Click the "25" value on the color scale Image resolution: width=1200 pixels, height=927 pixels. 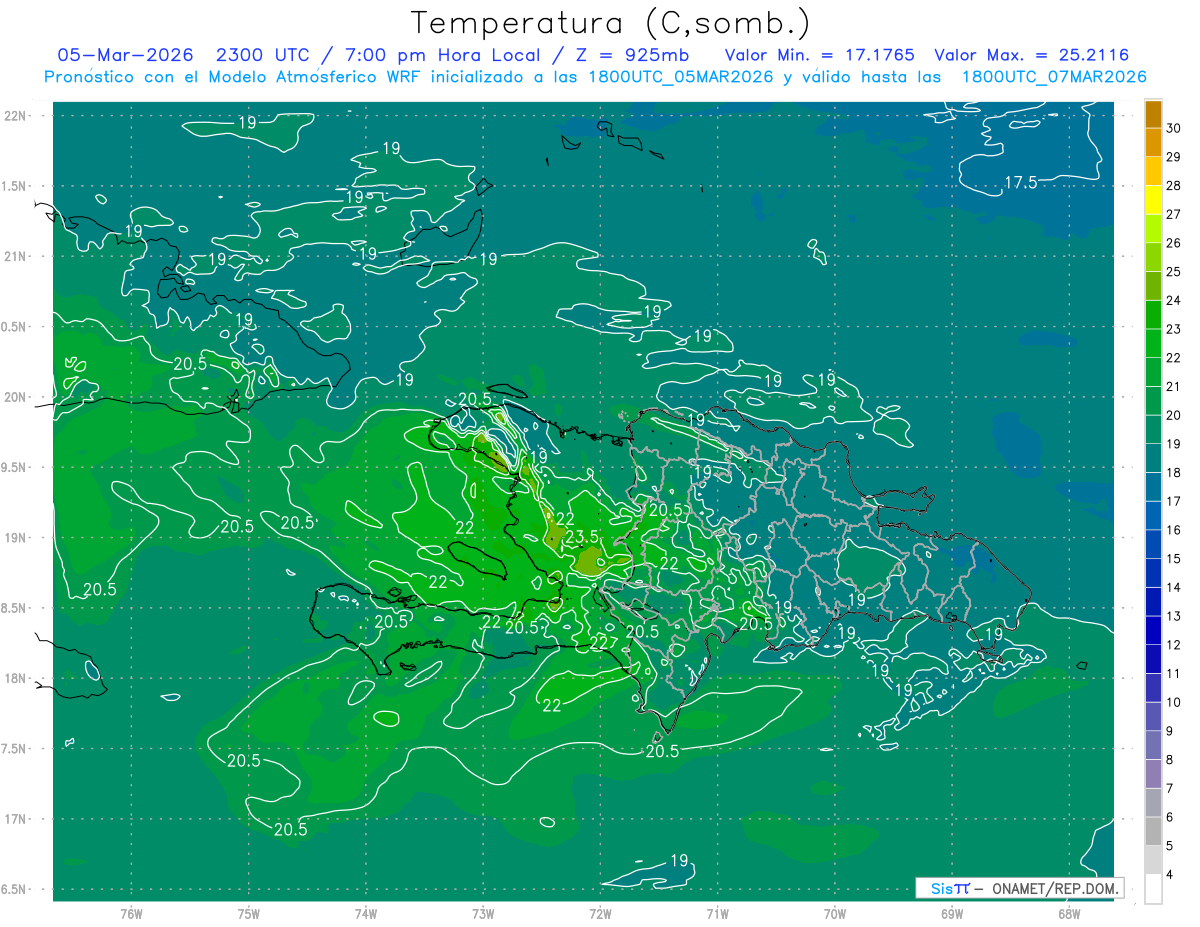pyautogui.click(x=1174, y=271)
